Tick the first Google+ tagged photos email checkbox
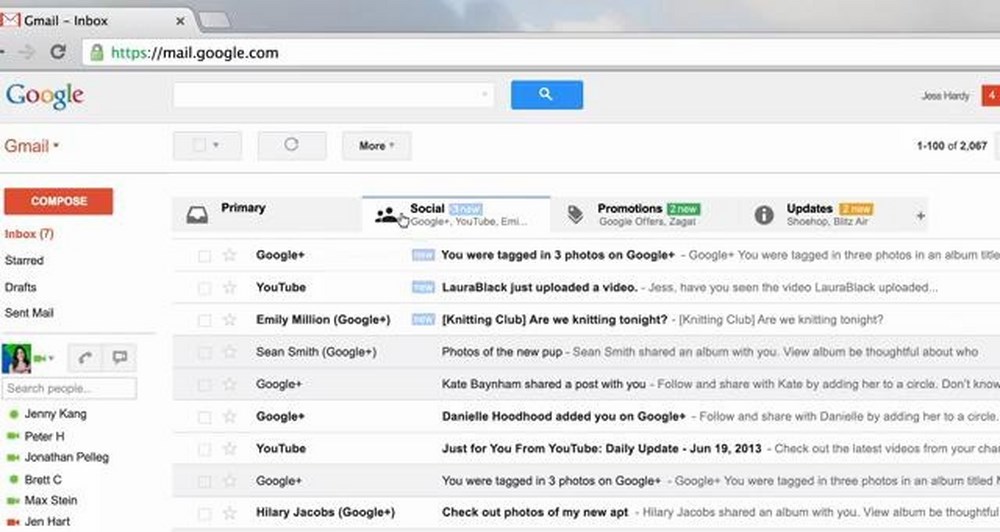The height and width of the screenshot is (532, 1000). (x=204, y=256)
